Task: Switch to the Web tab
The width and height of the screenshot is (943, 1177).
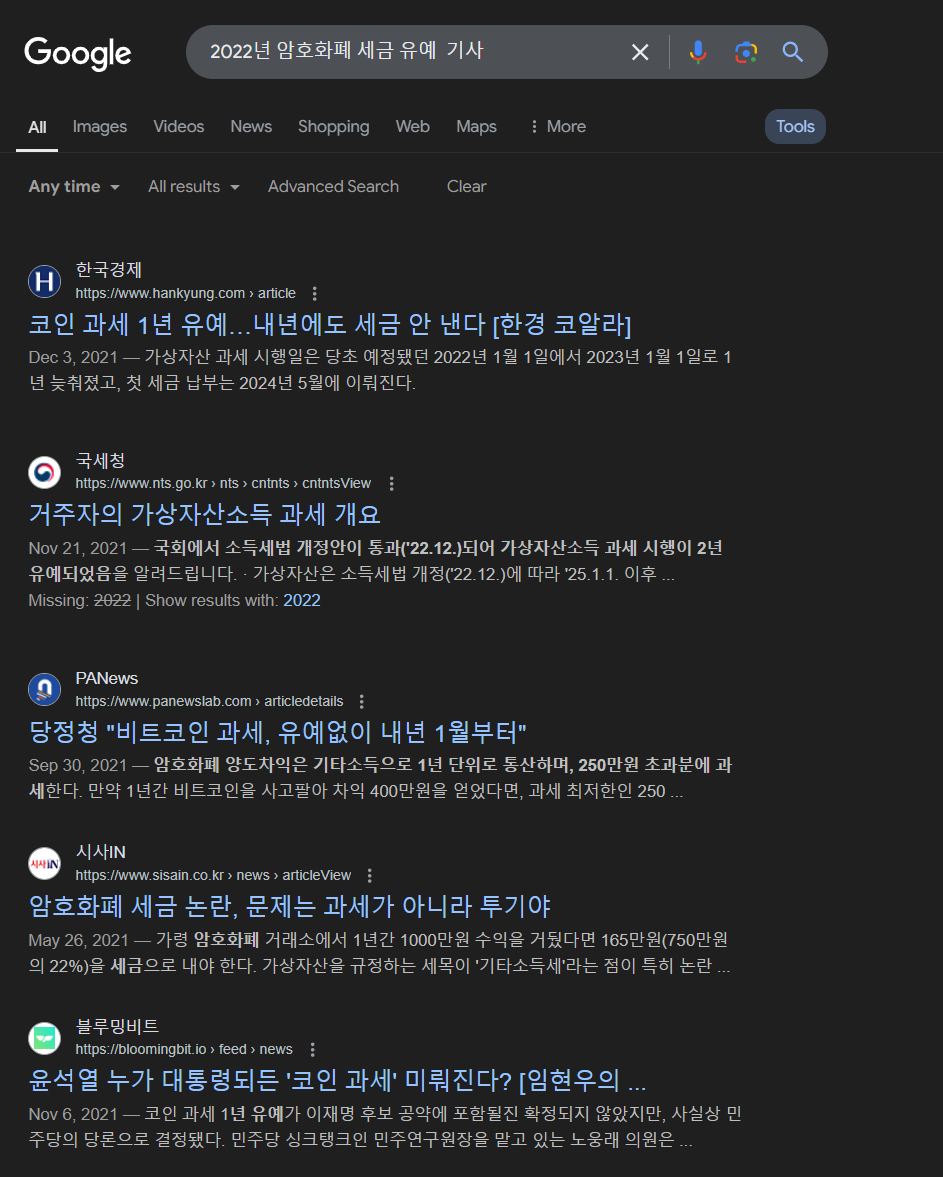Action: point(412,127)
